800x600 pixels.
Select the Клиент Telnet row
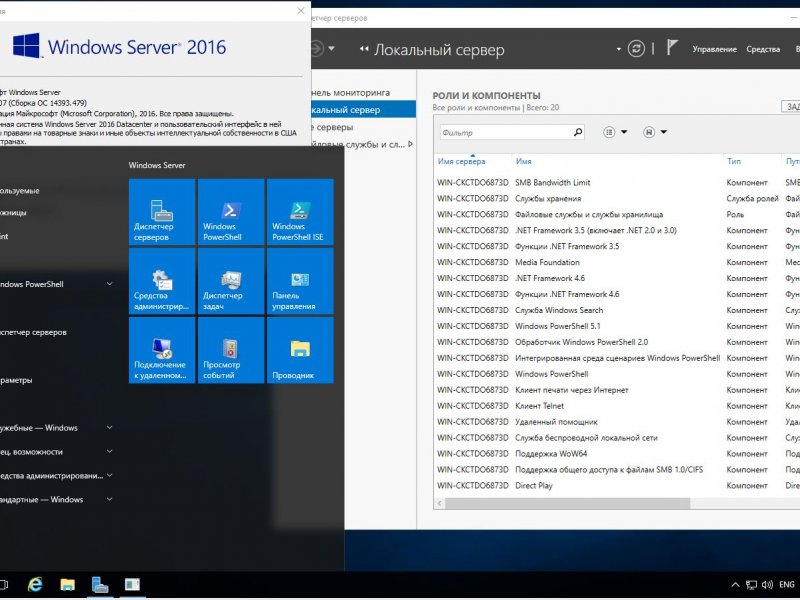617,406
